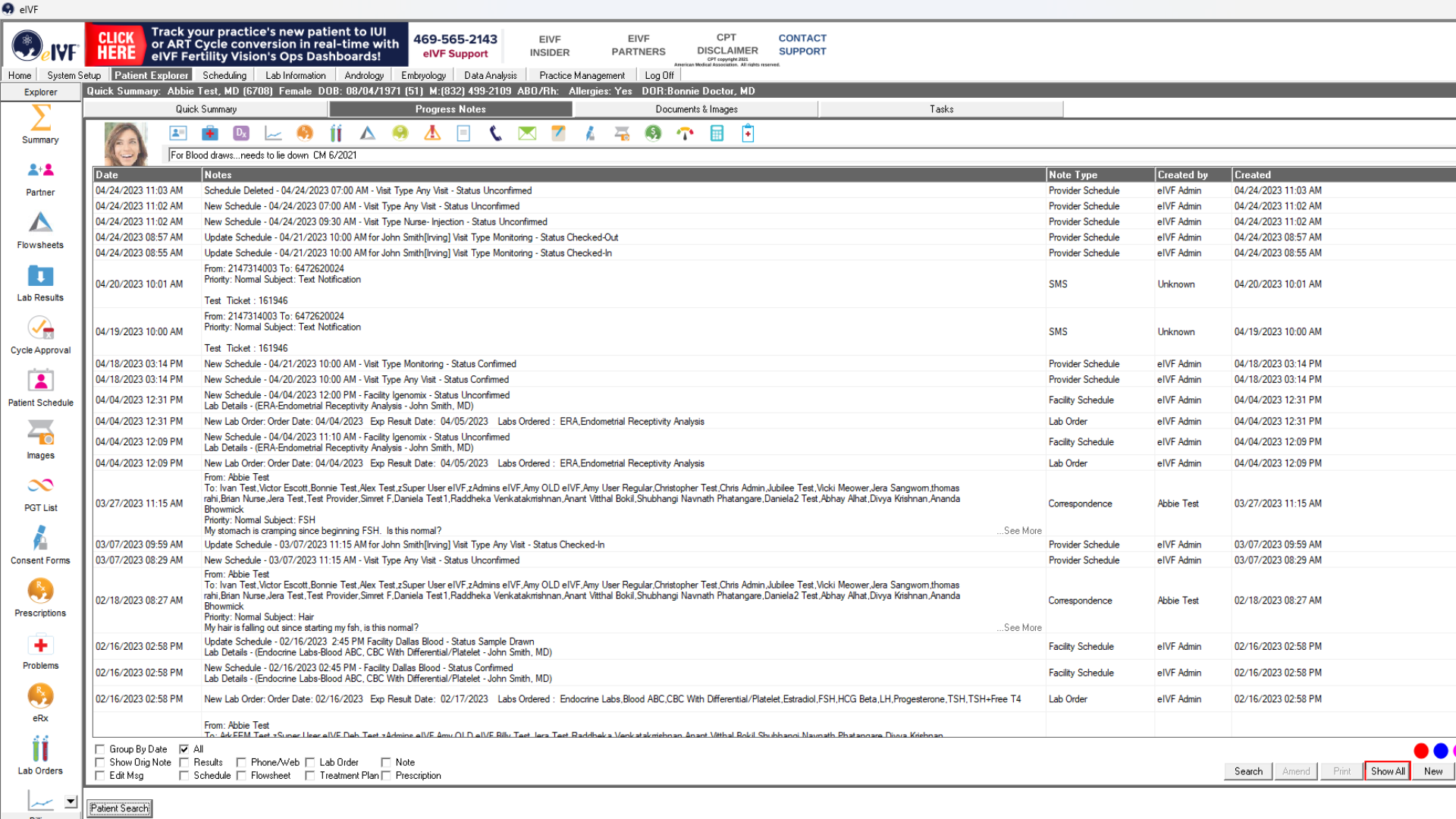
Task: Enable the Group By Date checkbox
Action: [100, 749]
